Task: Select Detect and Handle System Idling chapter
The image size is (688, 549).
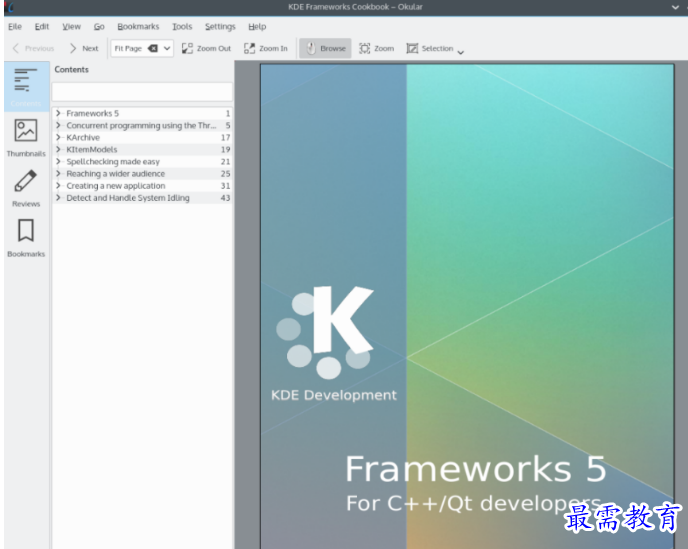Action: click(128, 198)
